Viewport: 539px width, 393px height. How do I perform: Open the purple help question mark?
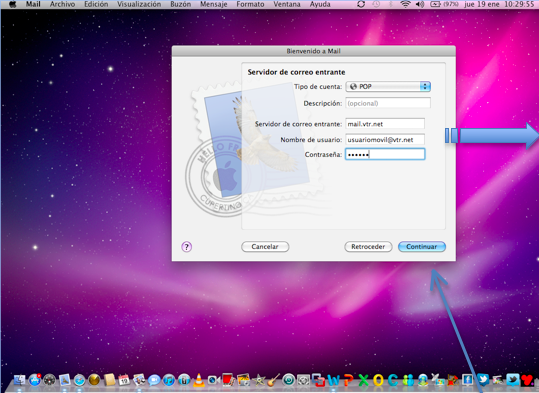tap(187, 247)
